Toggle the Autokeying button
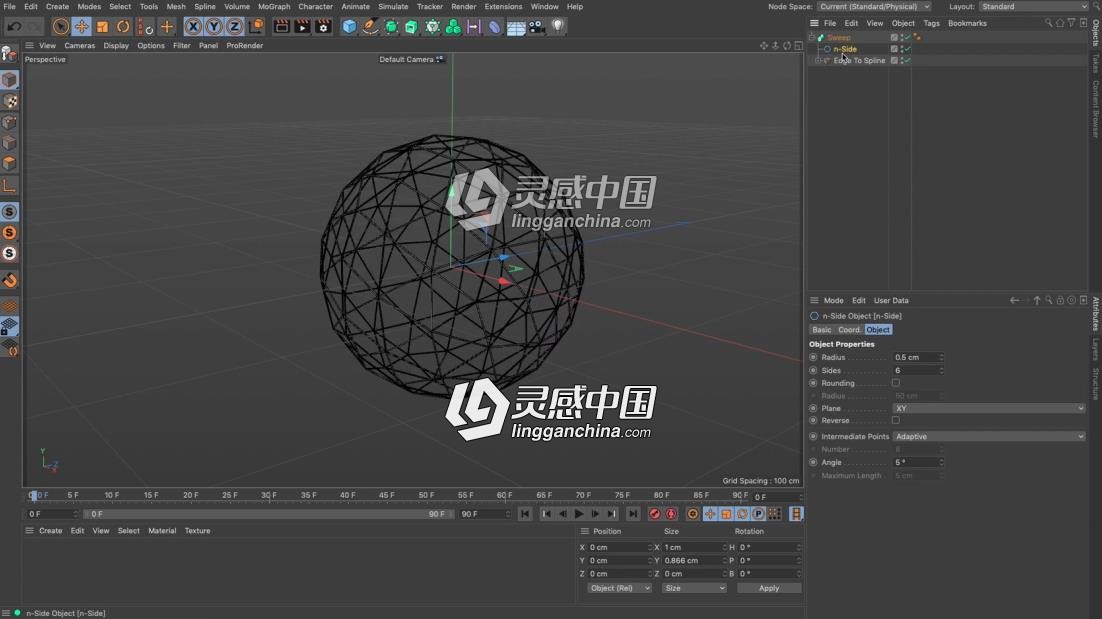Screen dimensions: 1102x619 [671, 514]
